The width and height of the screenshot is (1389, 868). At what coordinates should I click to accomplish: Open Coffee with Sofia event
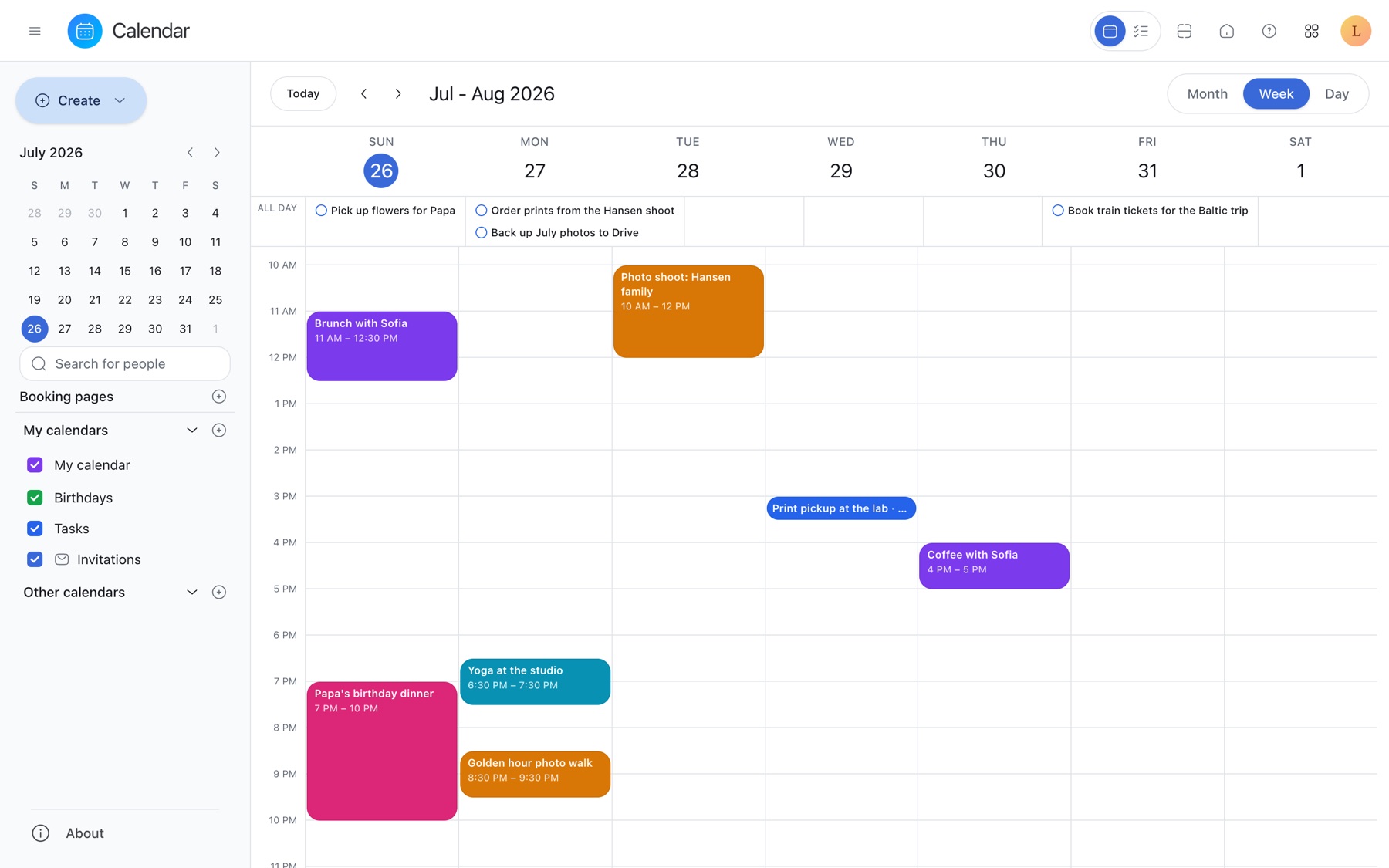(994, 566)
